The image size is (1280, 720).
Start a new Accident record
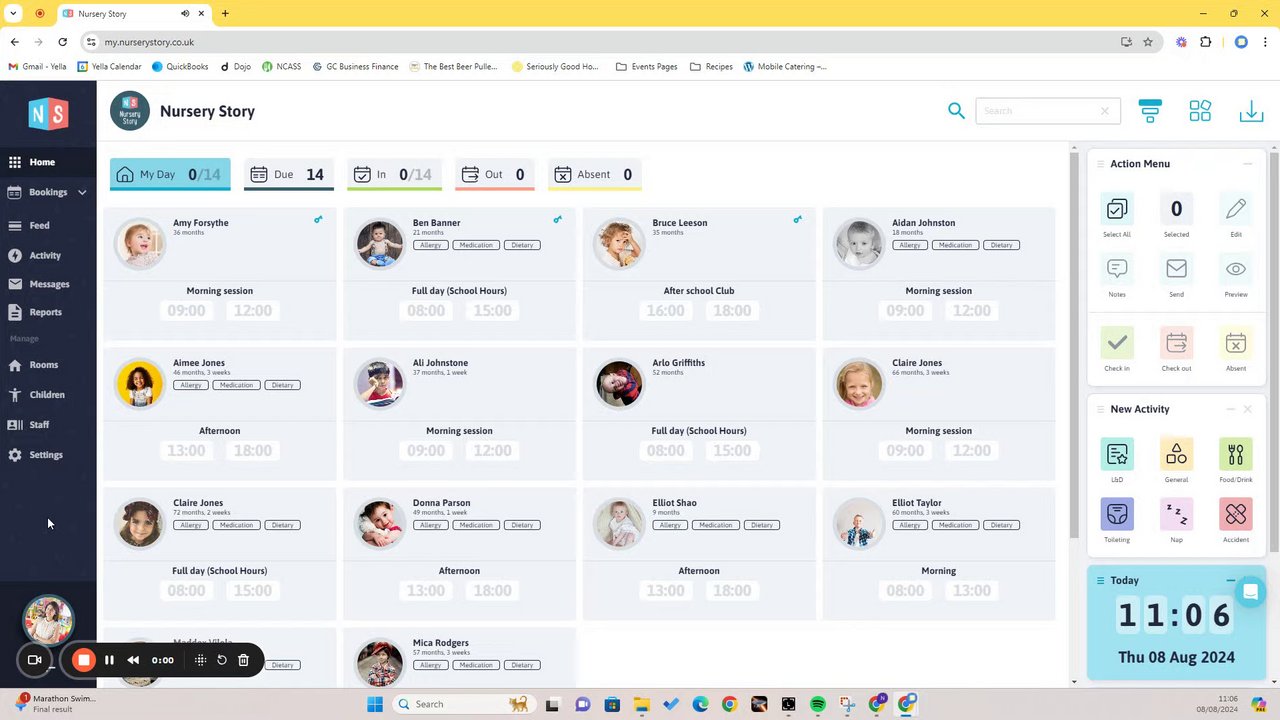click(1236, 514)
